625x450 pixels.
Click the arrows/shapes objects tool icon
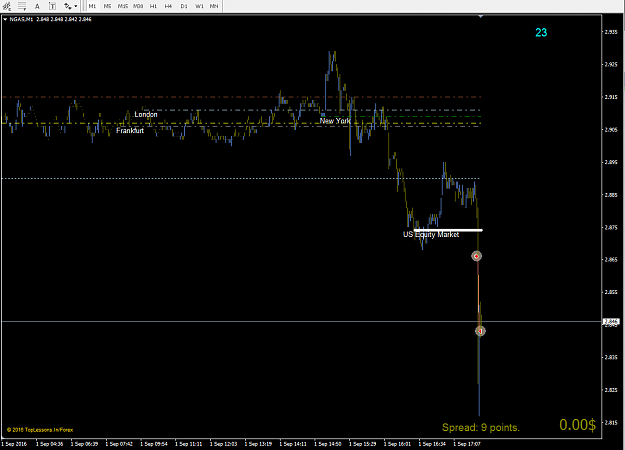pos(68,6)
